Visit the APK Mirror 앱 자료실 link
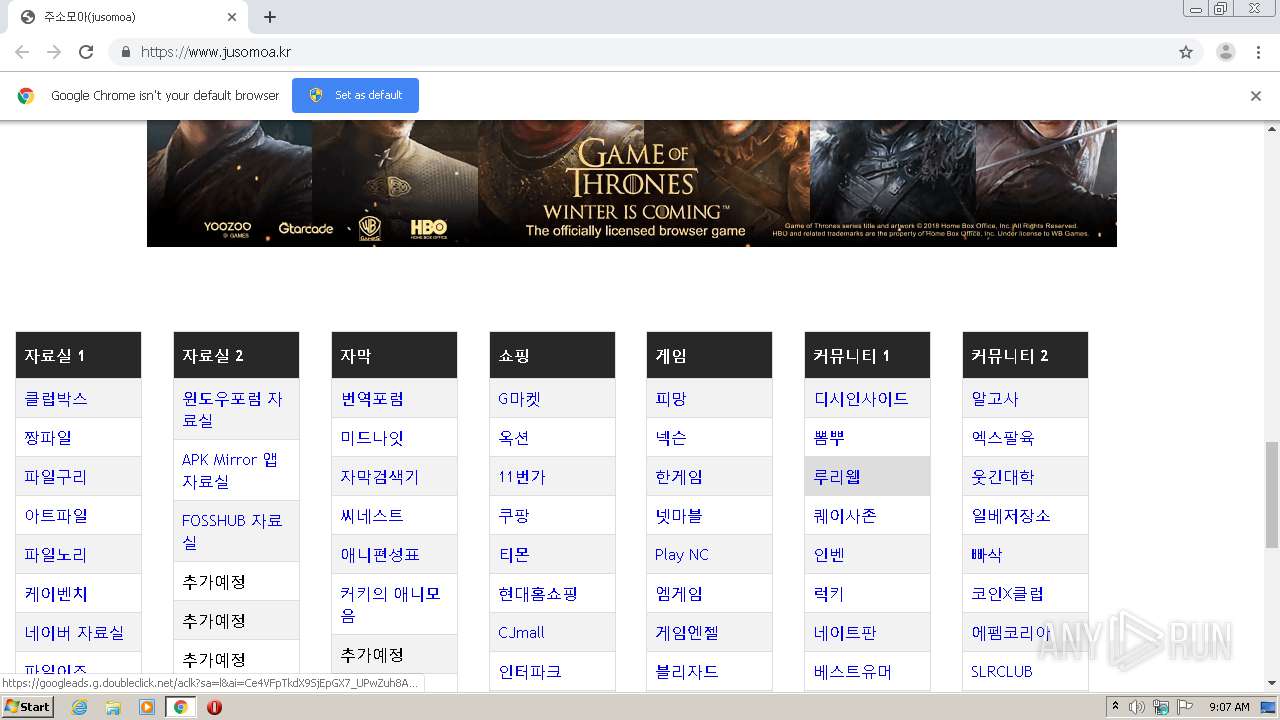This screenshot has height=720, width=1280. (x=230, y=470)
